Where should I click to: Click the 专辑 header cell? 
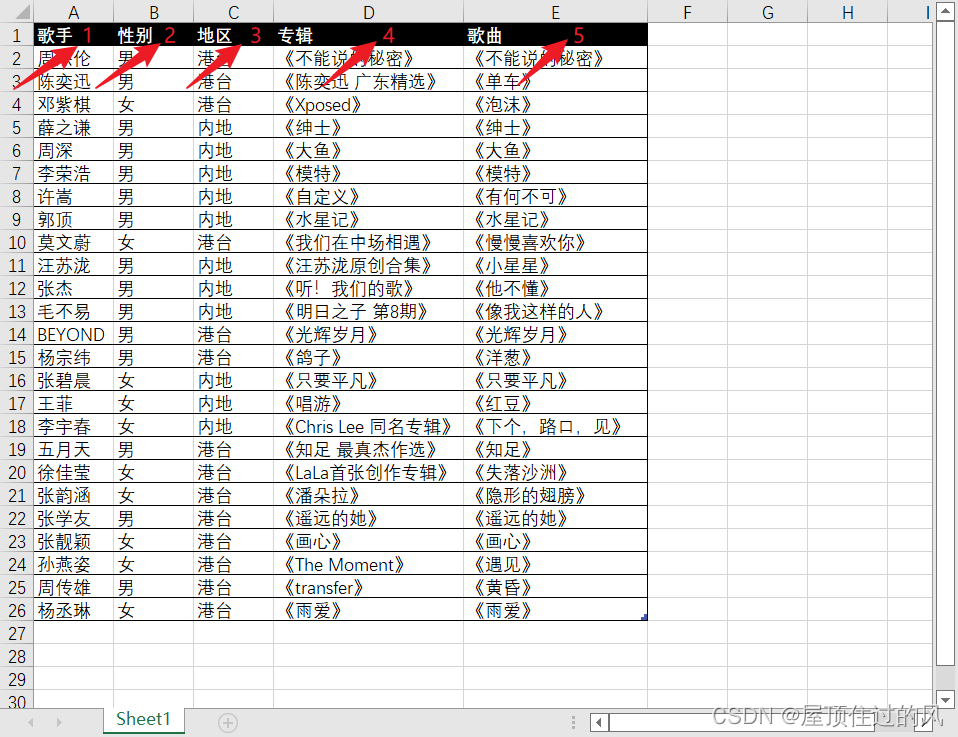[x=368, y=35]
